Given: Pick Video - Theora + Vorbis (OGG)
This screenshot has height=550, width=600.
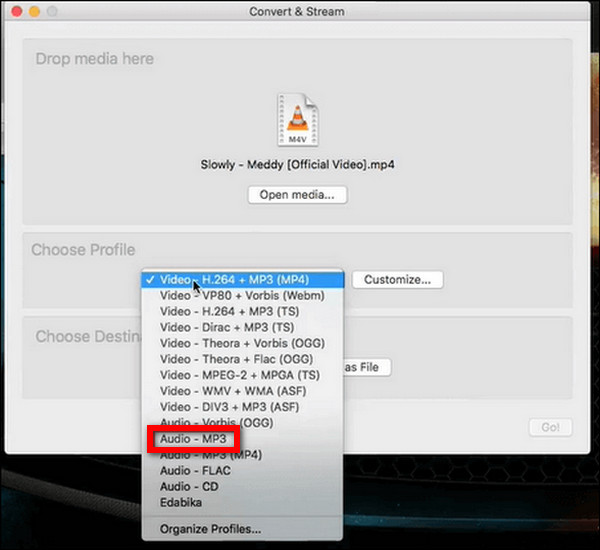Looking at the screenshot, I should tap(243, 343).
